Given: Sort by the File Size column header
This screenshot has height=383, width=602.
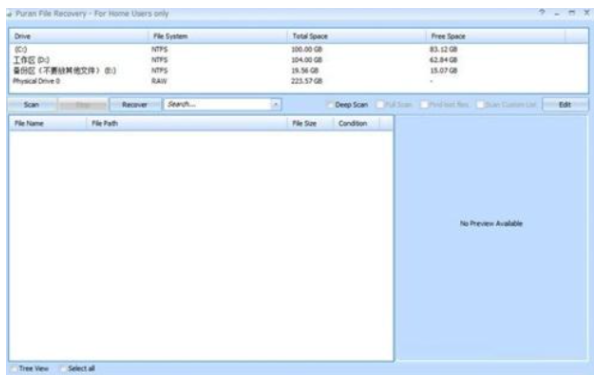Looking at the screenshot, I should [310, 124].
